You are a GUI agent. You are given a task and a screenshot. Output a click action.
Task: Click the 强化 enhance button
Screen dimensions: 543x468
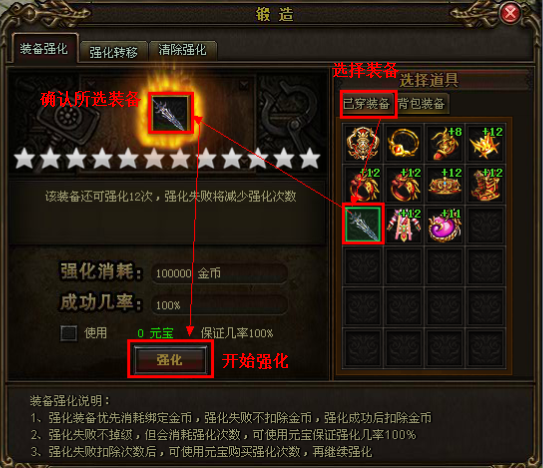click(170, 359)
